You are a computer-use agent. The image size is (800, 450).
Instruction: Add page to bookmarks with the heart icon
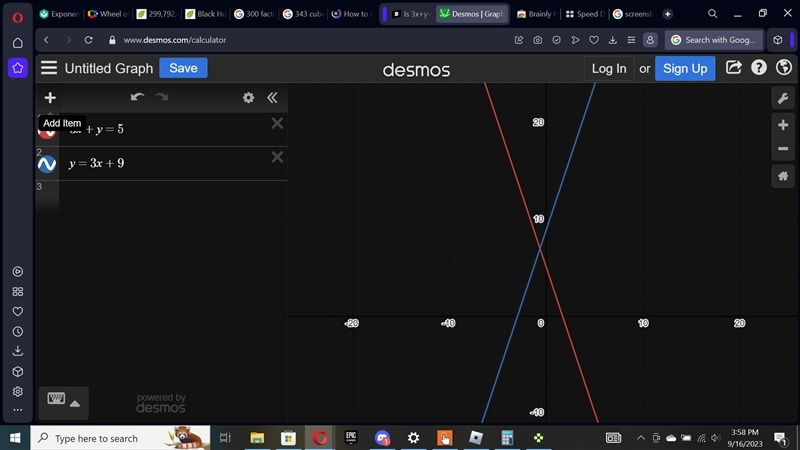[594, 40]
